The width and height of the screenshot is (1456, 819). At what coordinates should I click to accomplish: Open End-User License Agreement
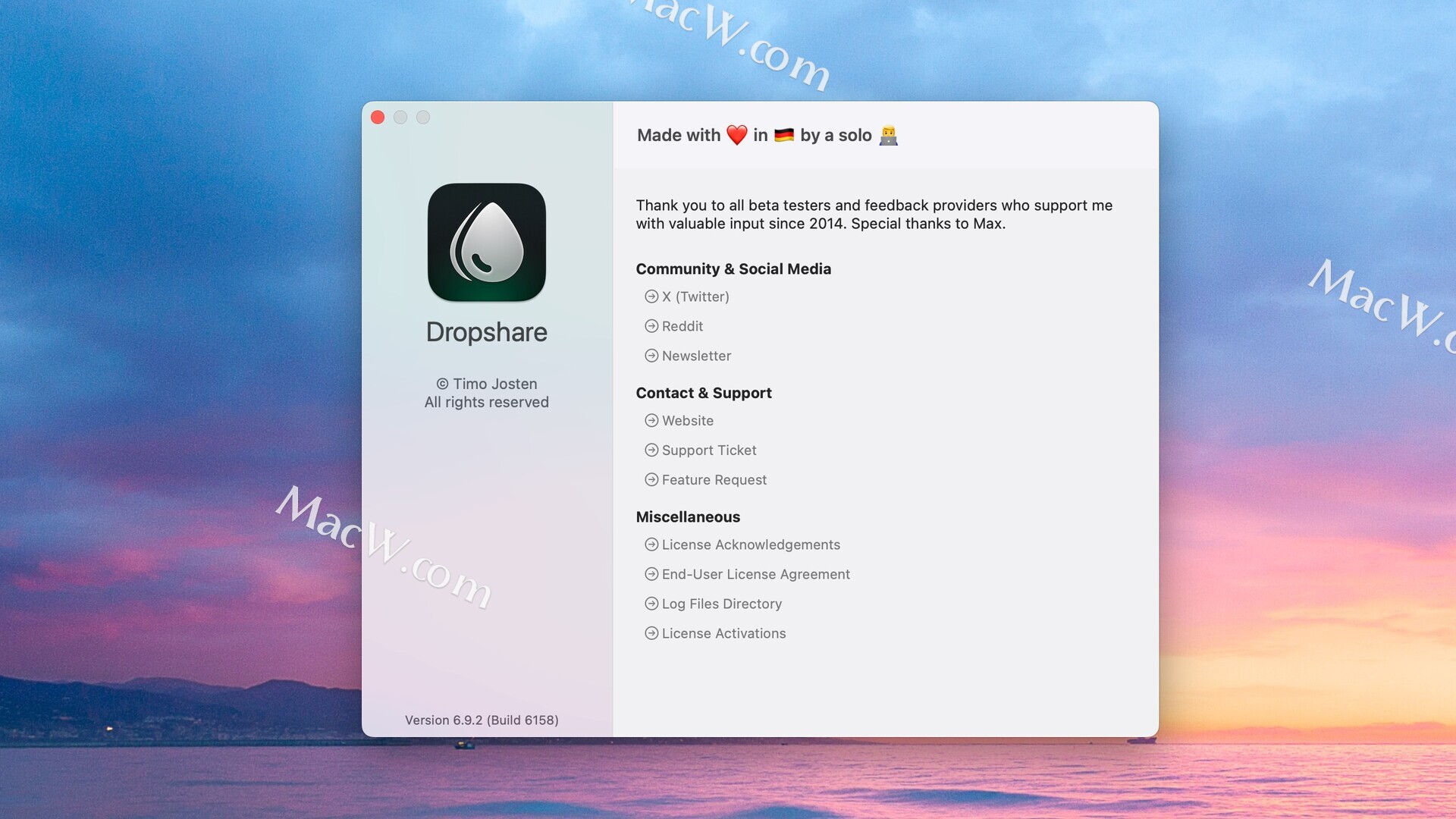pyautogui.click(x=755, y=574)
